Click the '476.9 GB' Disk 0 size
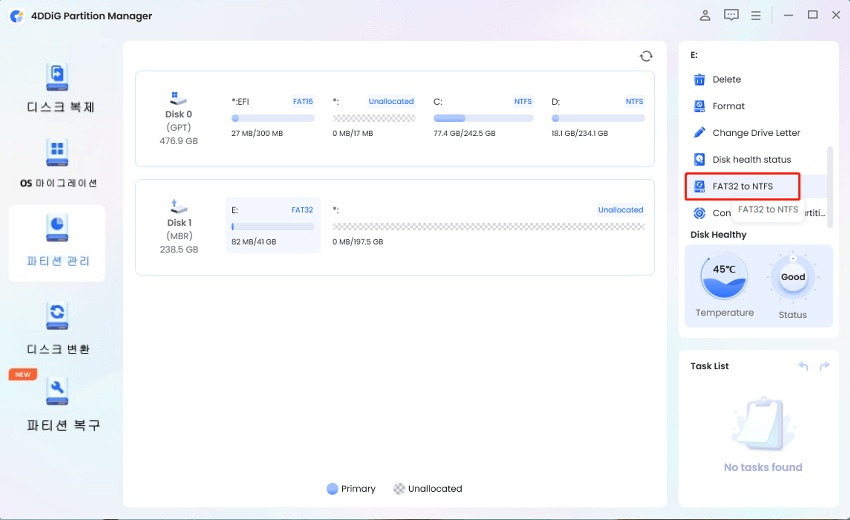This screenshot has width=850, height=520. pyautogui.click(x=178, y=141)
